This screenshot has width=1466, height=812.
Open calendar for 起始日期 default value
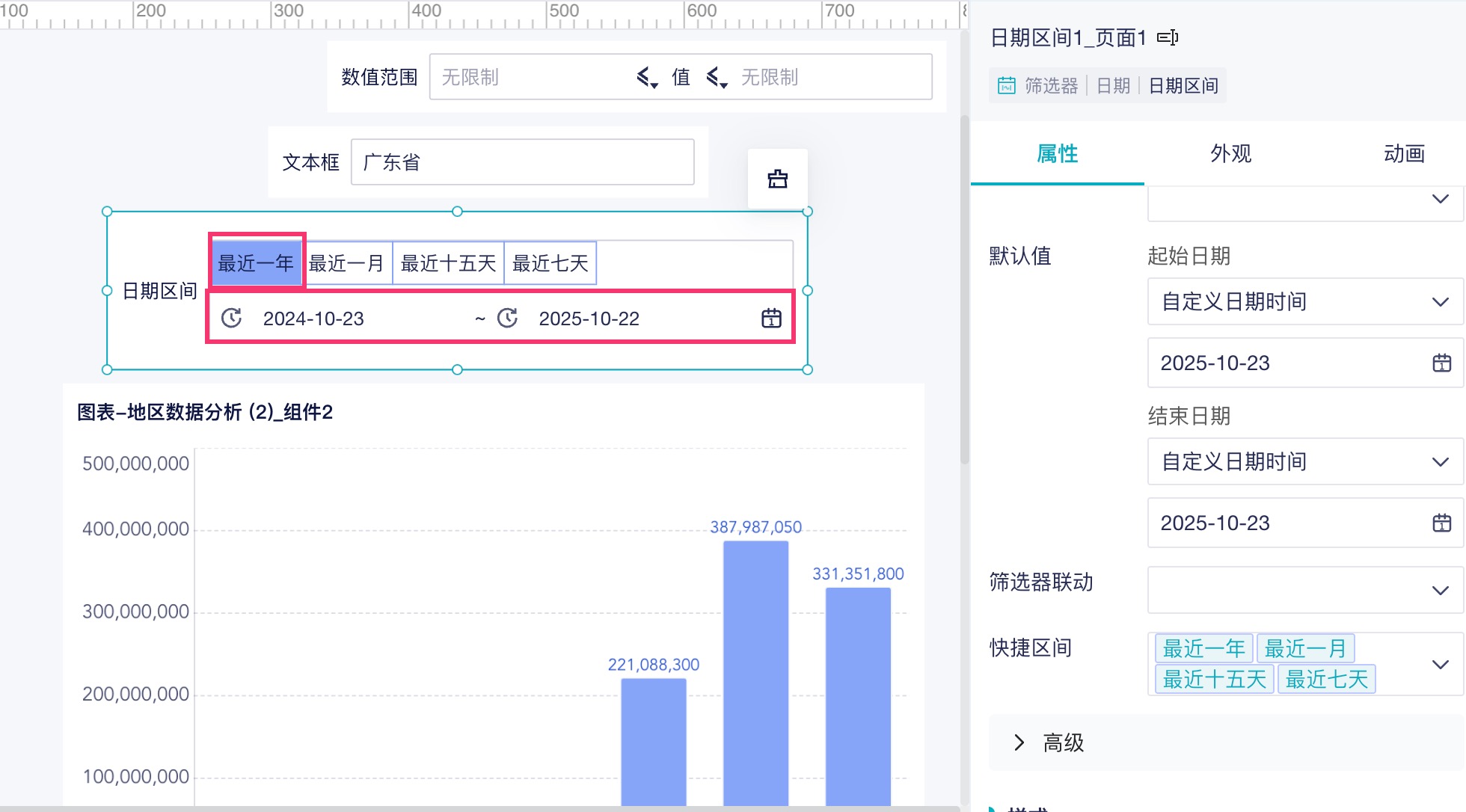1441,363
